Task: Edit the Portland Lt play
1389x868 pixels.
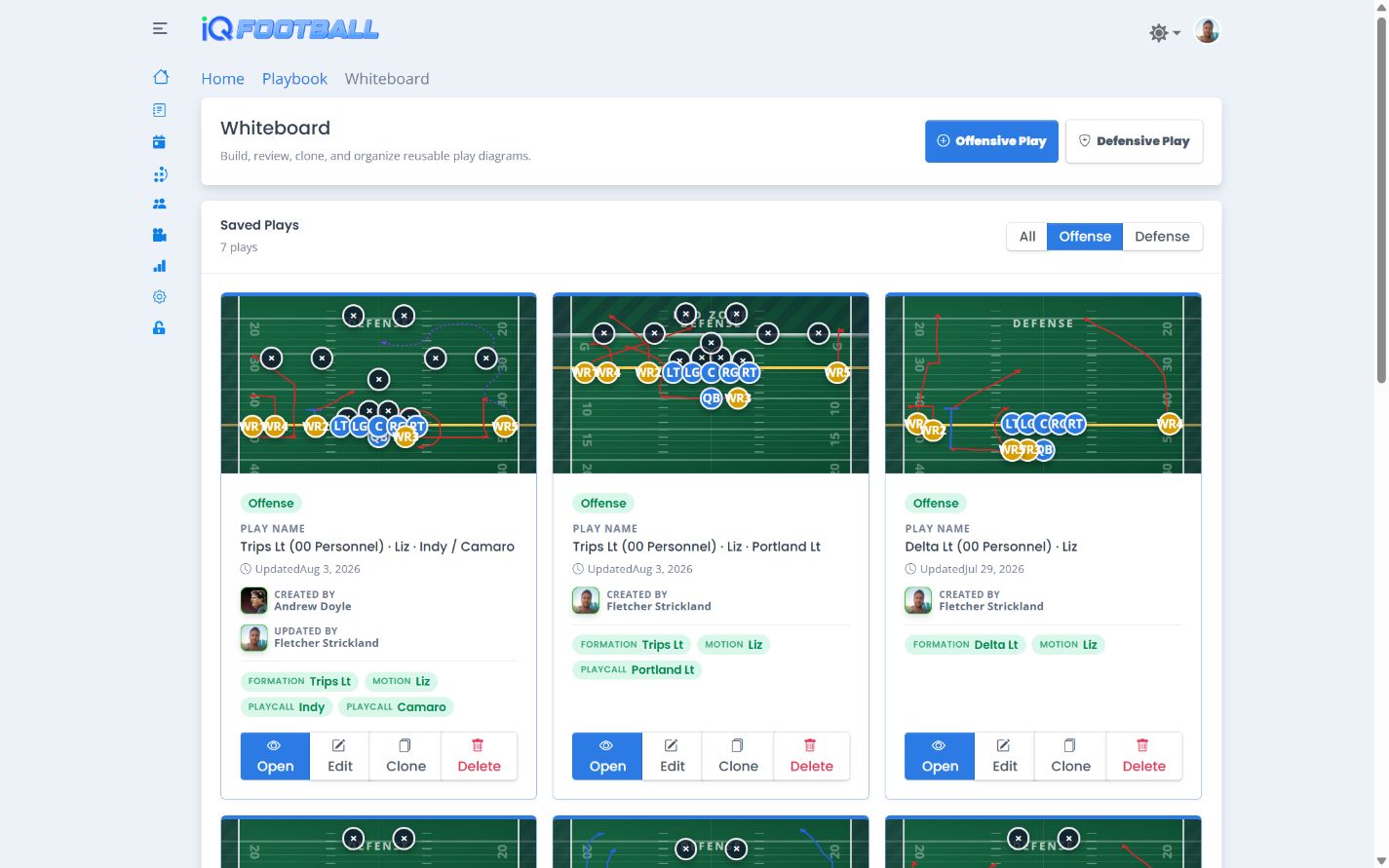Action: 672,757
